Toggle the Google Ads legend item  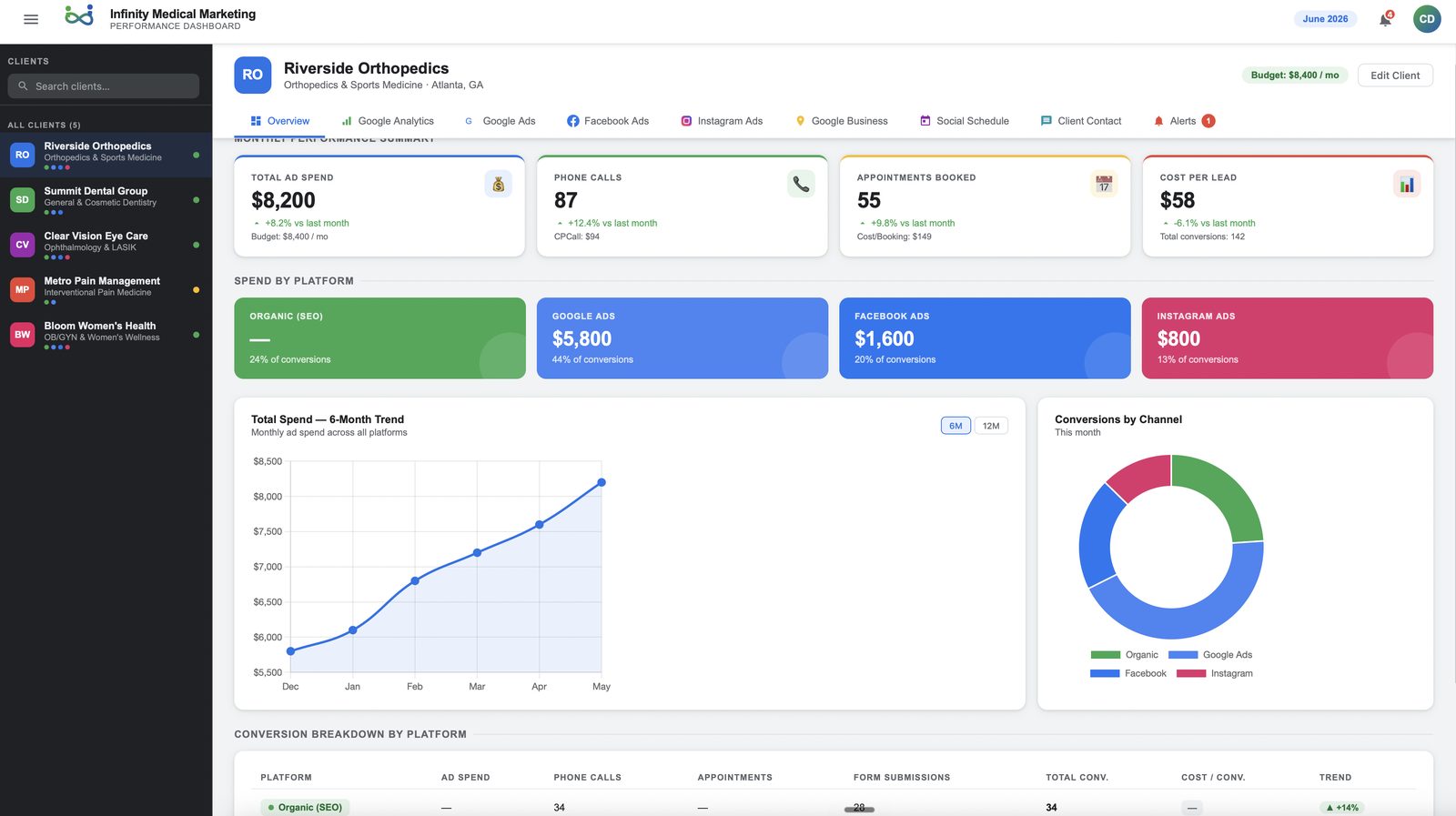pyautogui.click(x=1210, y=655)
